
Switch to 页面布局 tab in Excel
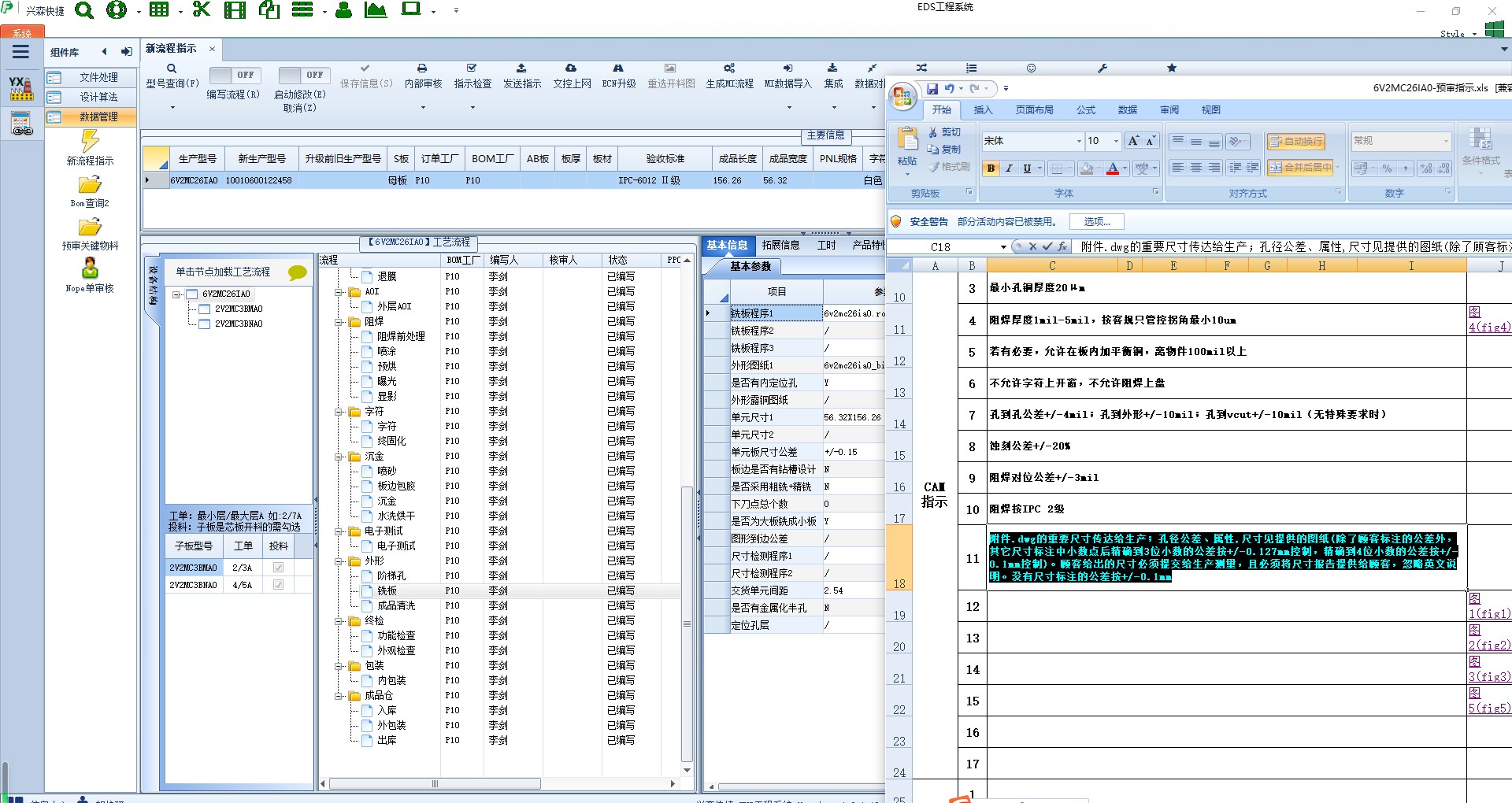tap(1034, 110)
